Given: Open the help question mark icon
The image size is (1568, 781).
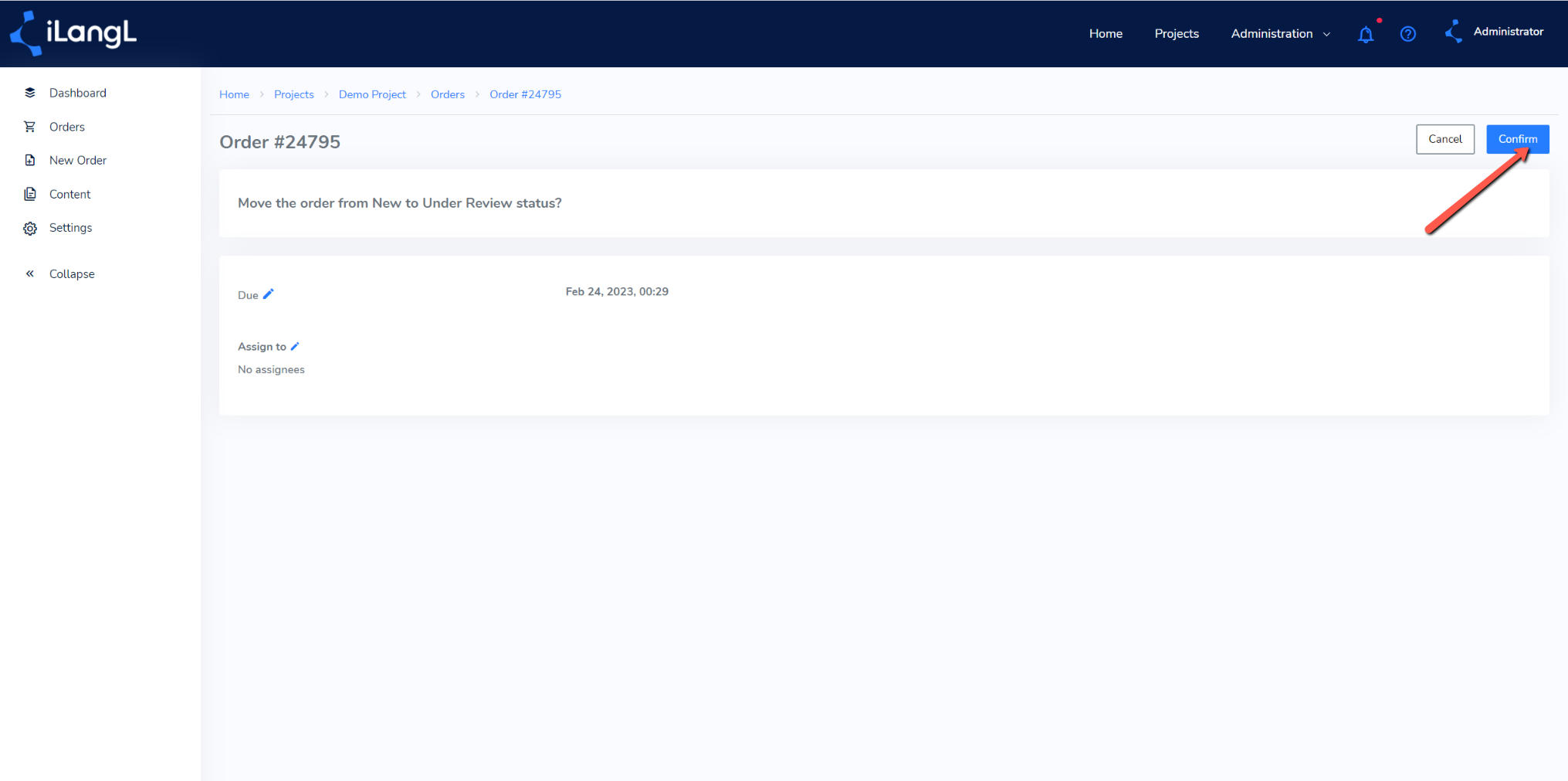Looking at the screenshot, I should [1408, 34].
